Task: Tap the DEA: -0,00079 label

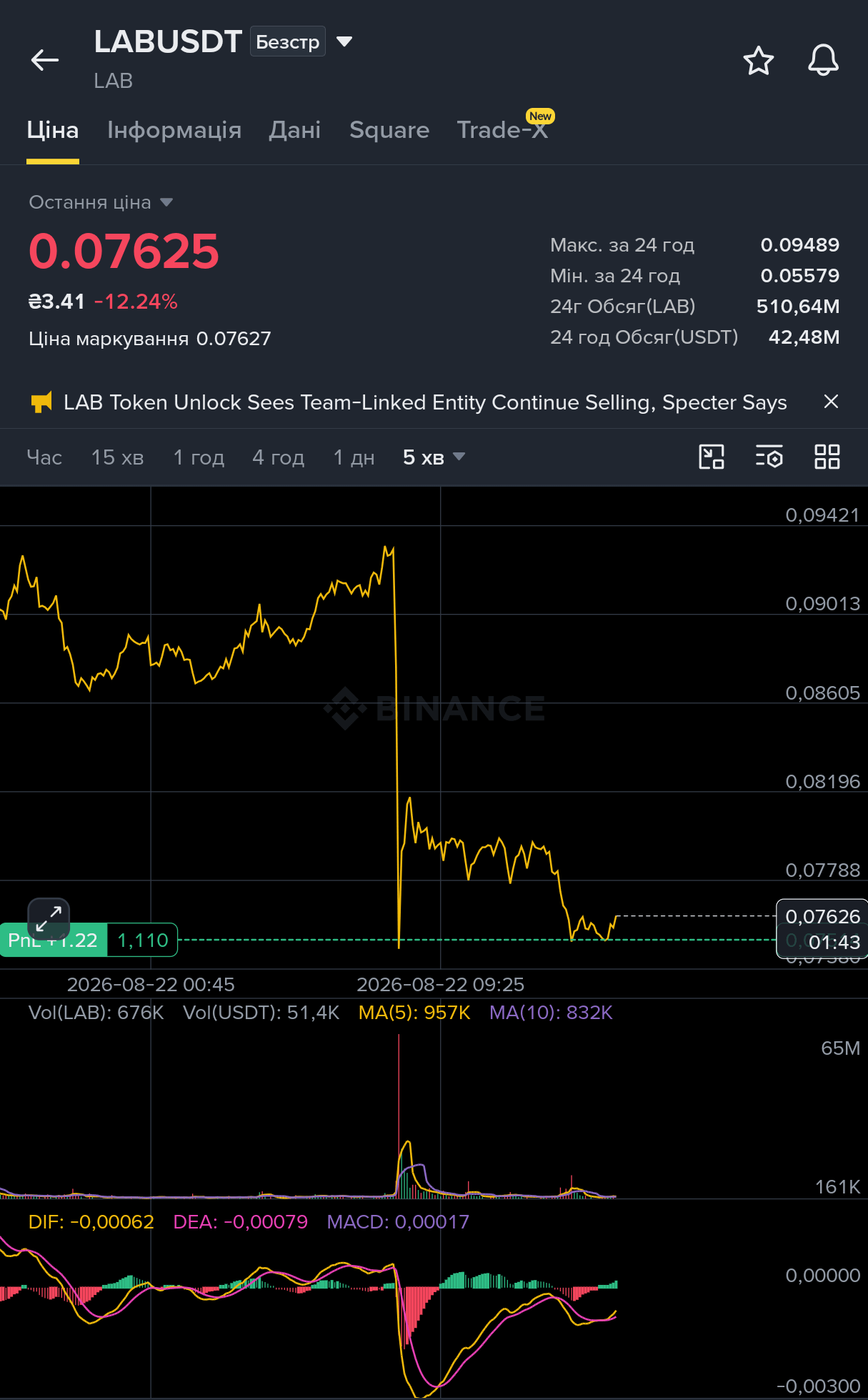Action: 240,1222
